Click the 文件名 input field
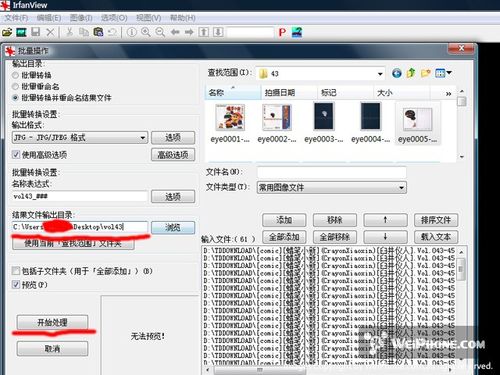 pyautogui.click(x=332, y=172)
